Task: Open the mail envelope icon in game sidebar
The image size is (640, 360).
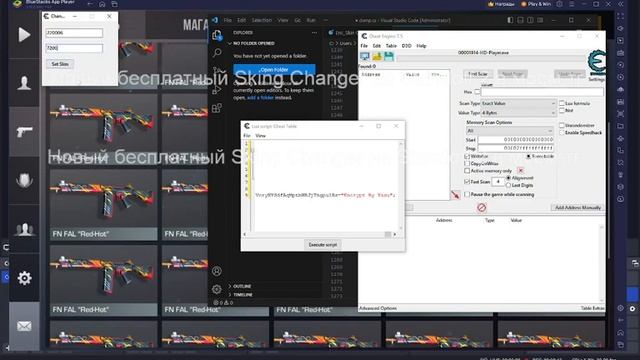Action: click(x=24, y=326)
